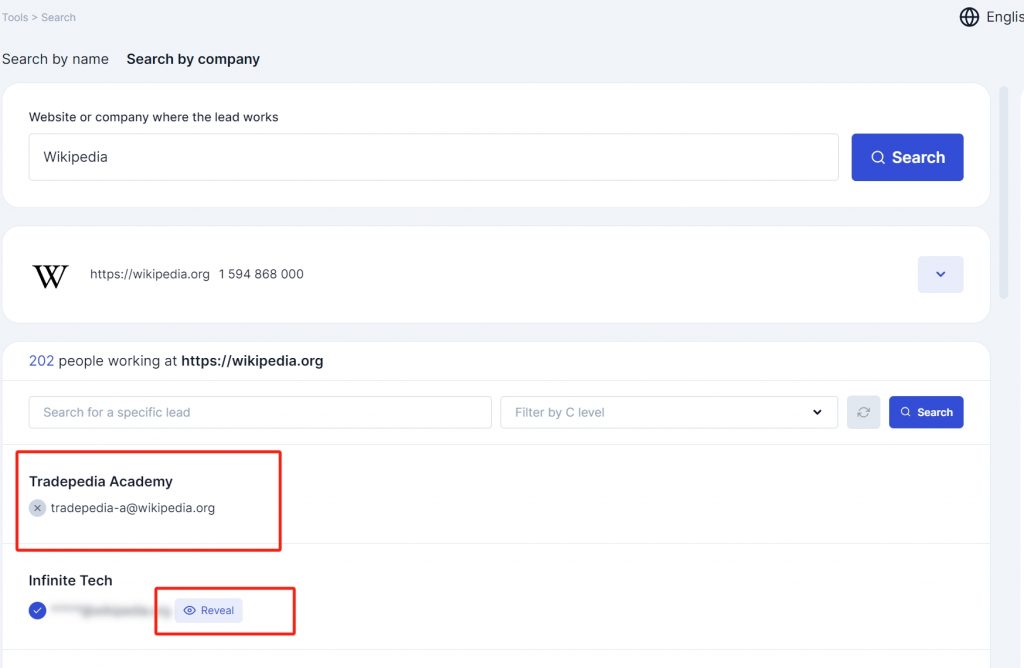Viewport: 1024px width, 668px height.
Task: Click the 202 people count
Action: pyautogui.click(x=41, y=361)
